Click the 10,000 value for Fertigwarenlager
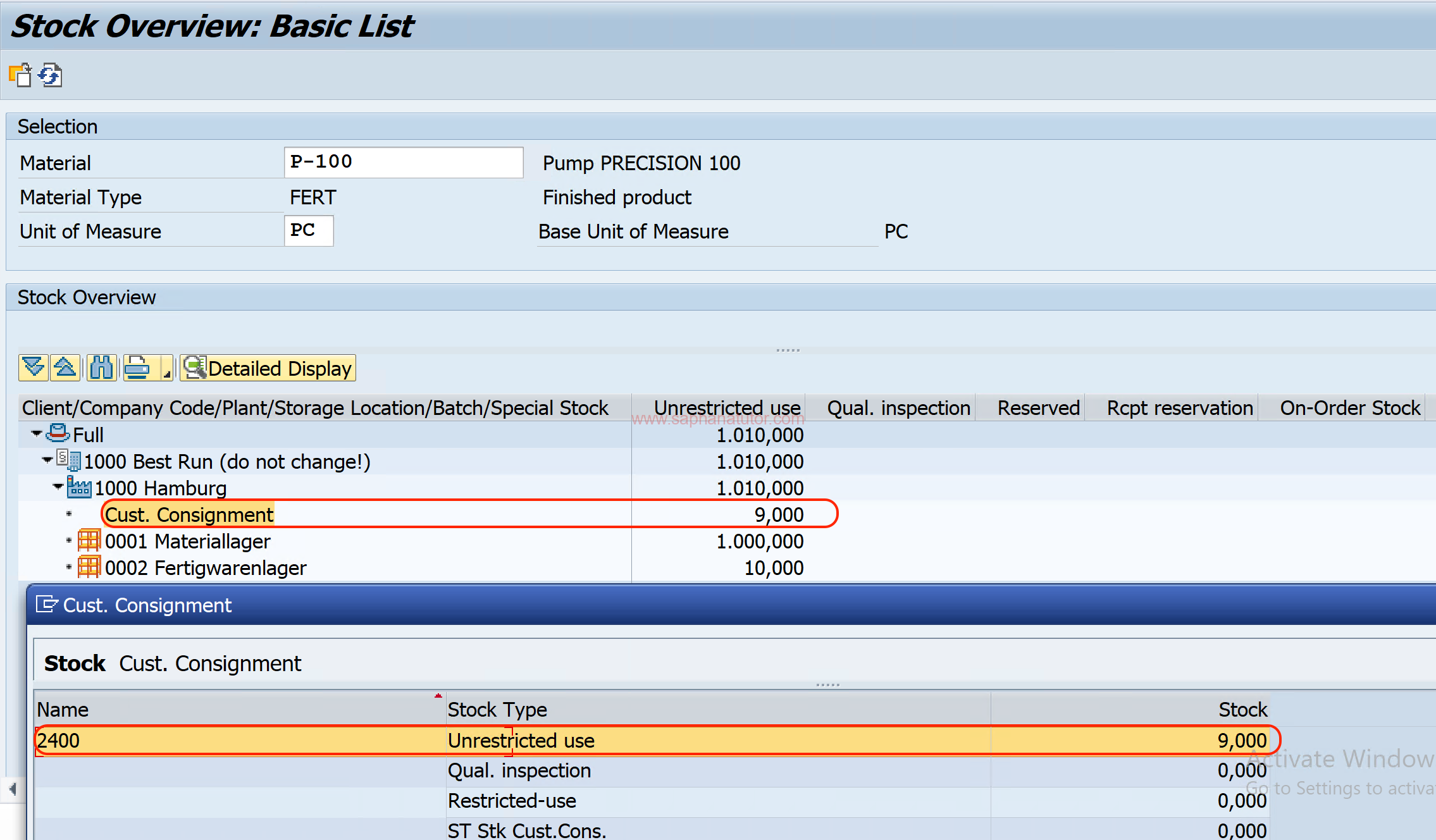Image resolution: width=1436 pixels, height=840 pixels. pos(774,568)
